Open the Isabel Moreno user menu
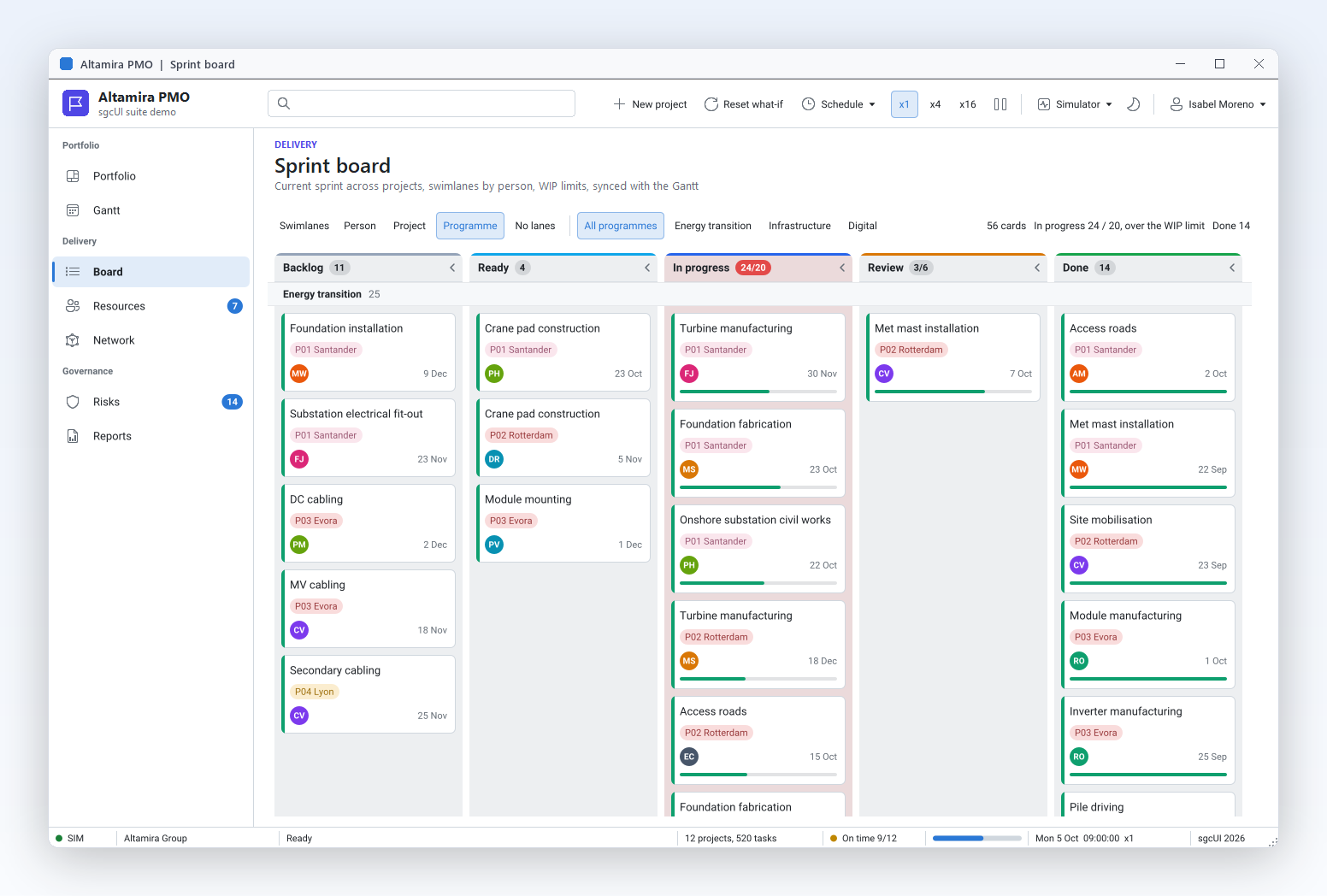The width and height of the screenshot is (1327, 896). pyautogui.click(x=1218, y=104)
